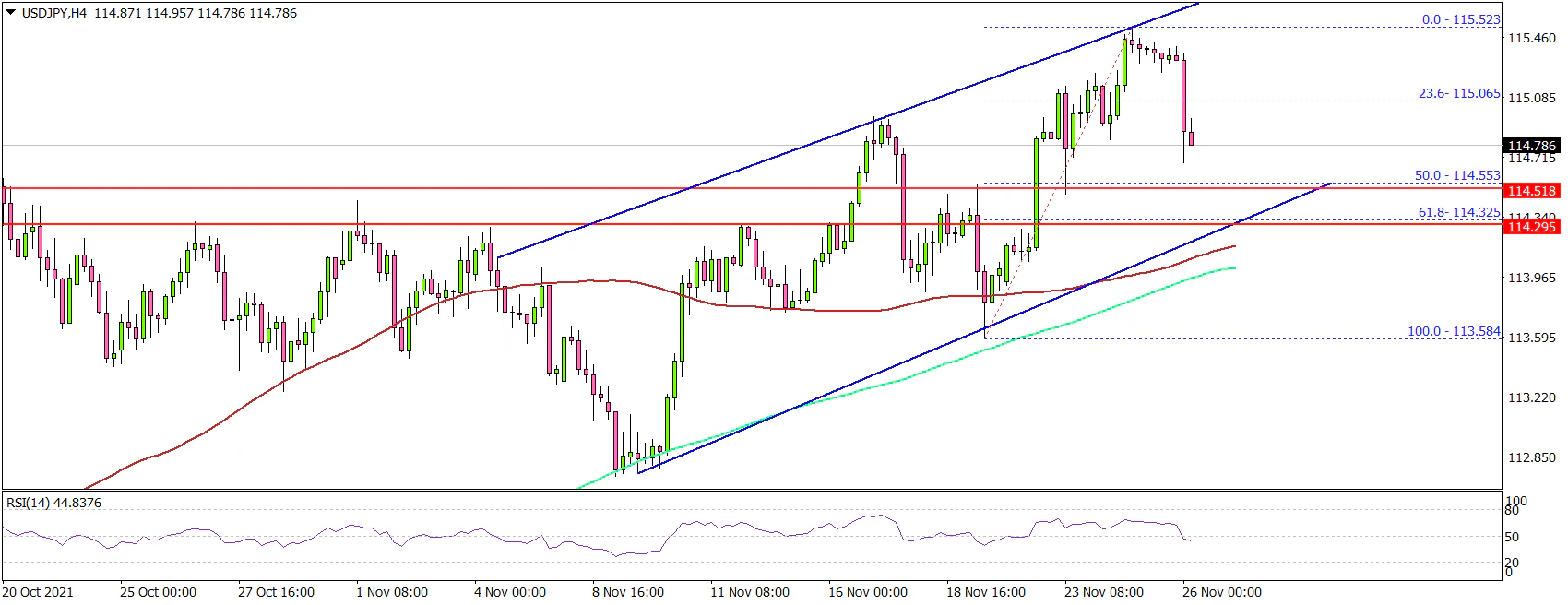This screenshot has height=605, width=1568.
Task: Select the right end of the green moving average
Action: pos(1233,268)
